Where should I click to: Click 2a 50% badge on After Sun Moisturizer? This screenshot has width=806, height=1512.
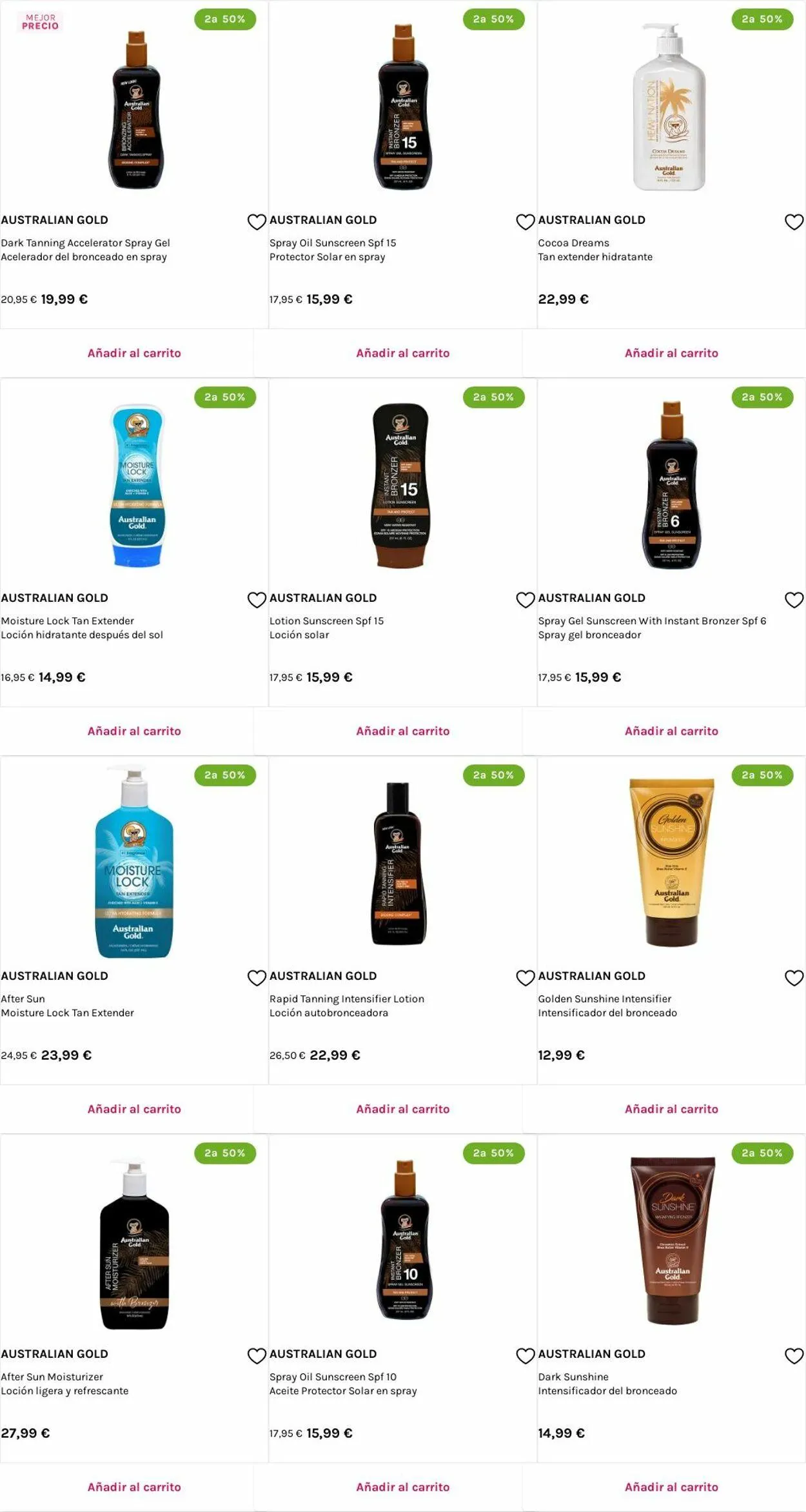(x=225, y=1153)
